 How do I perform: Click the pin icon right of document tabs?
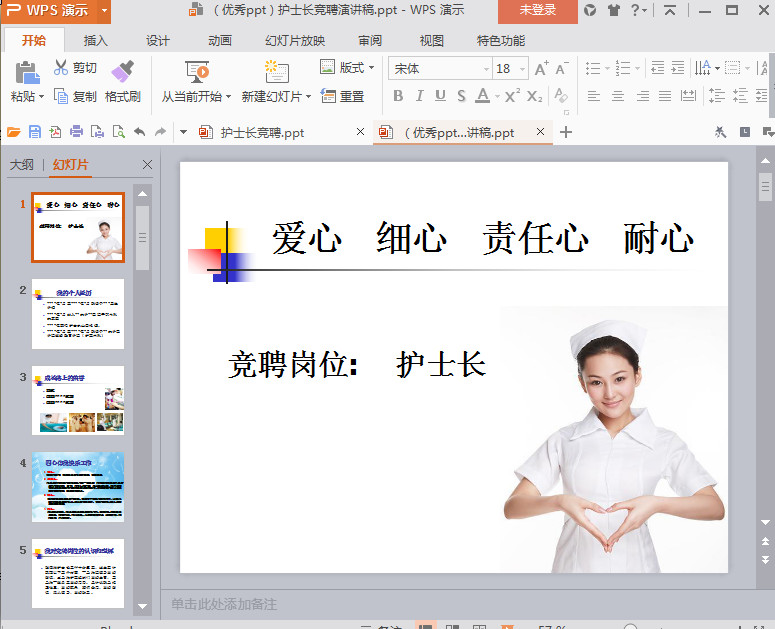click(x=721, y=132)
